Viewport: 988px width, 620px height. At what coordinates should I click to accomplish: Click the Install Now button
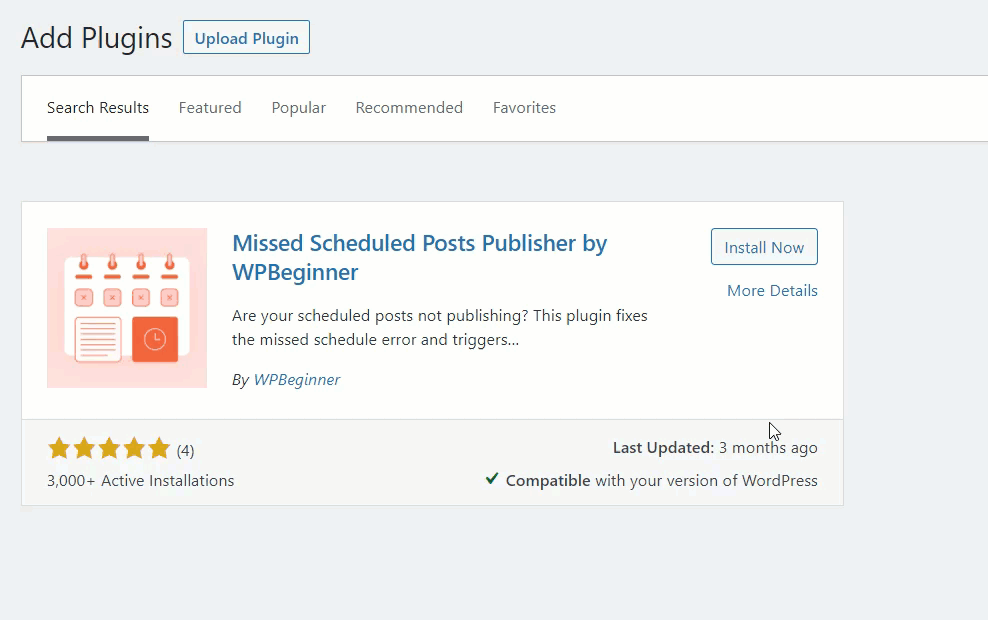click(x=764, y=247)
